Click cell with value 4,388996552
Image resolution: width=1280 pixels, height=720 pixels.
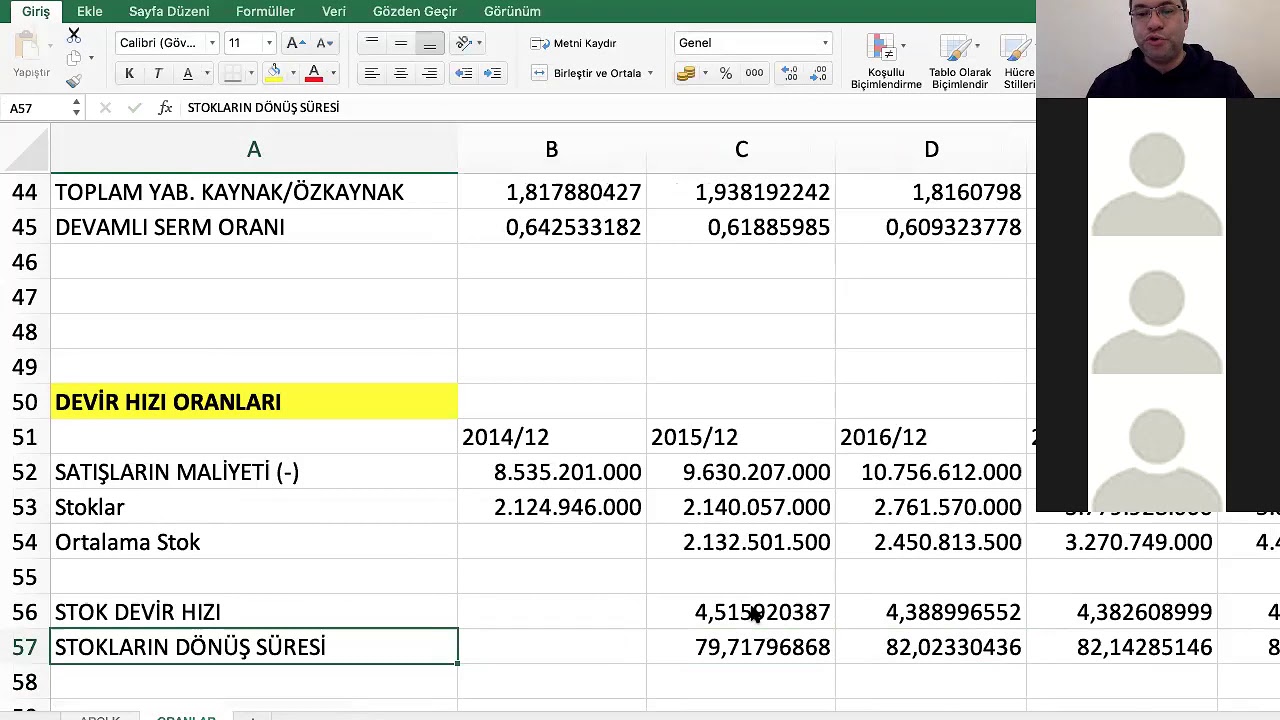pos(931,612)
